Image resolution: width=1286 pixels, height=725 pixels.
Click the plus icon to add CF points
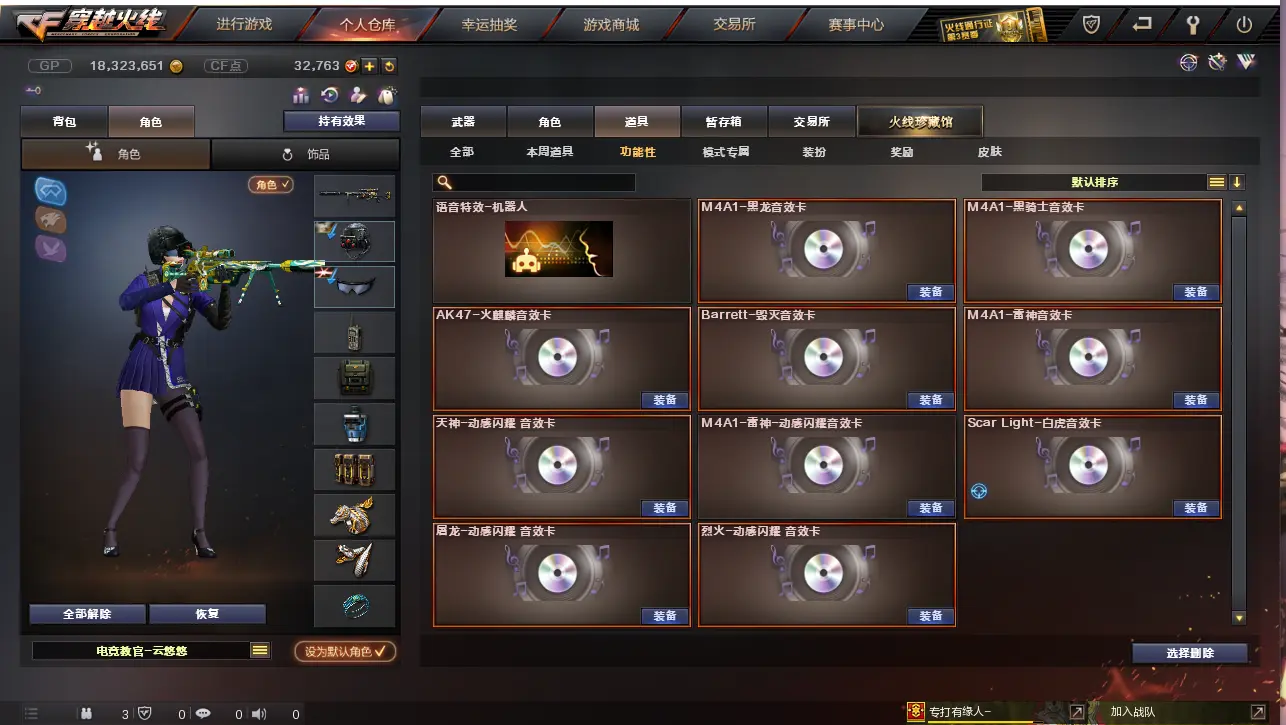[x=369, y=66]
